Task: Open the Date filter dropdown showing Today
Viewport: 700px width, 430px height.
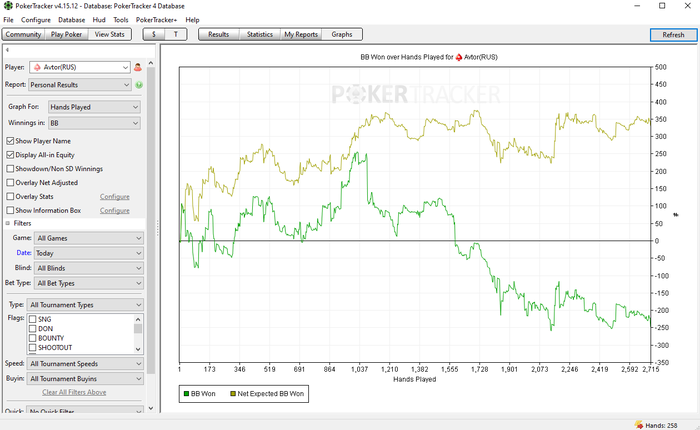Action: point(89,253)
